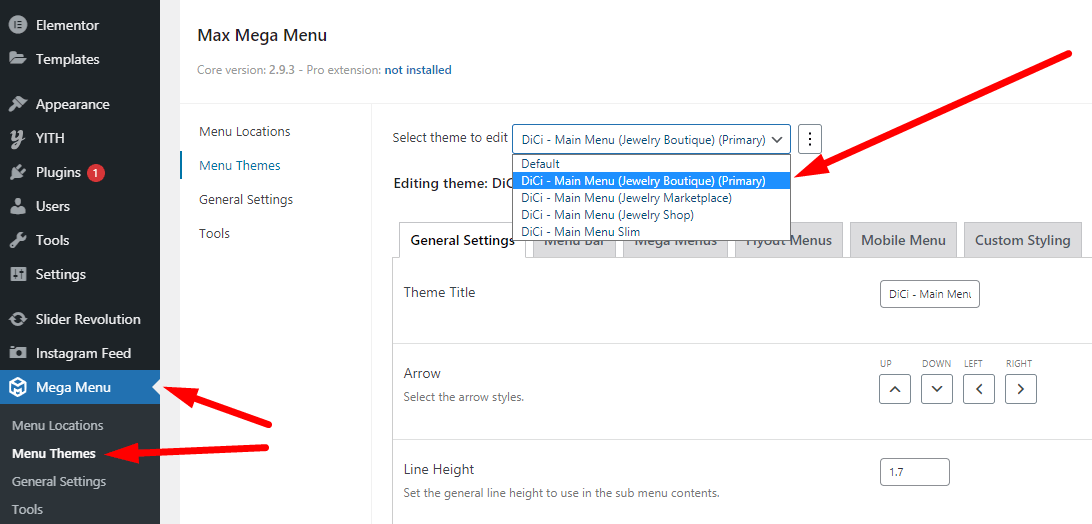
Task: Open the Select theme to edit dropdown
Action: click(x=651, y=139)
